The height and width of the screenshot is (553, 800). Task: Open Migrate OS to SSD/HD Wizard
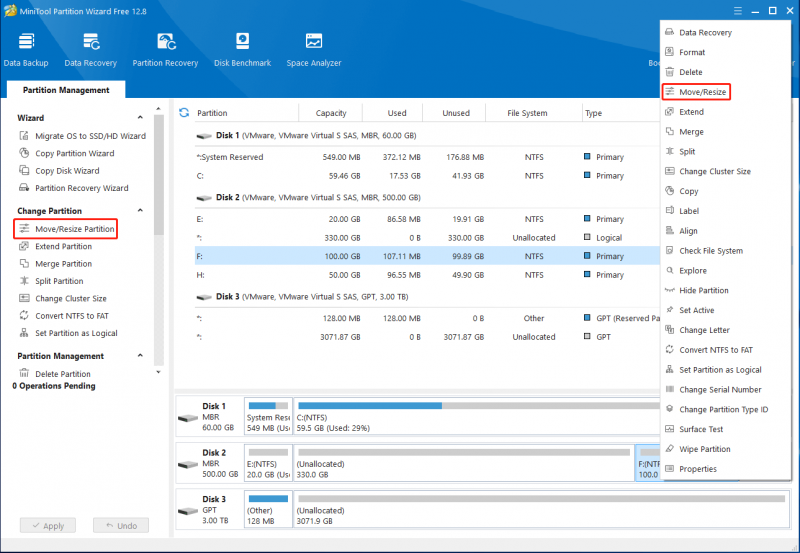(90, 136)
